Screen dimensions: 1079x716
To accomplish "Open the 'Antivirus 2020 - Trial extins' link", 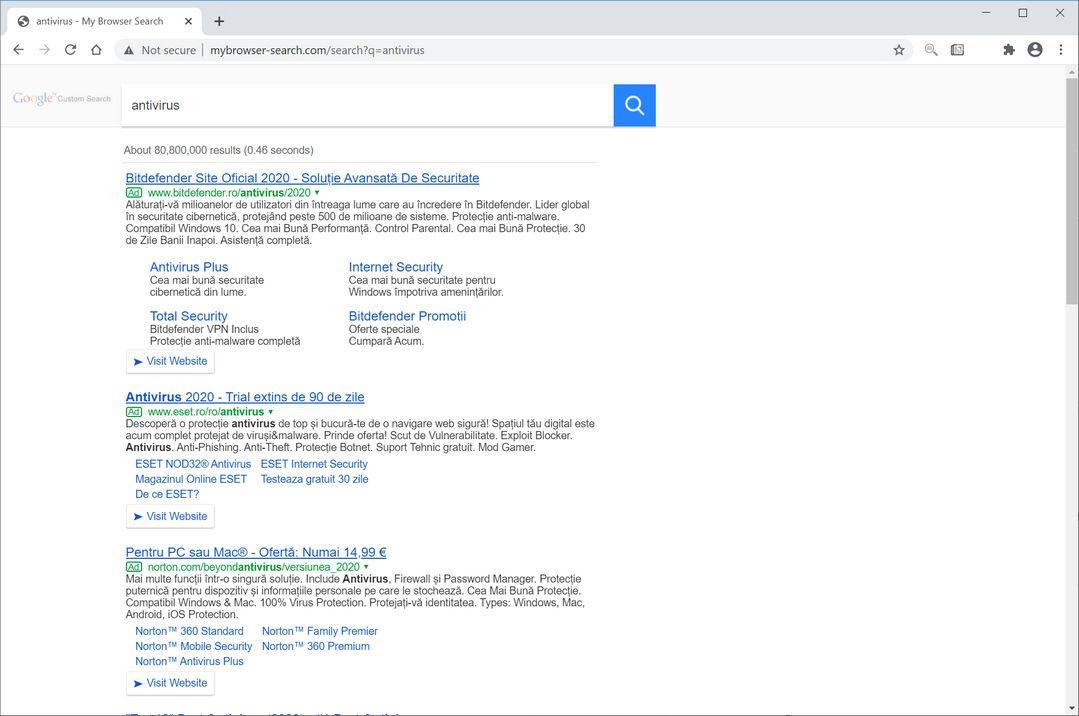I will point(245,397).
